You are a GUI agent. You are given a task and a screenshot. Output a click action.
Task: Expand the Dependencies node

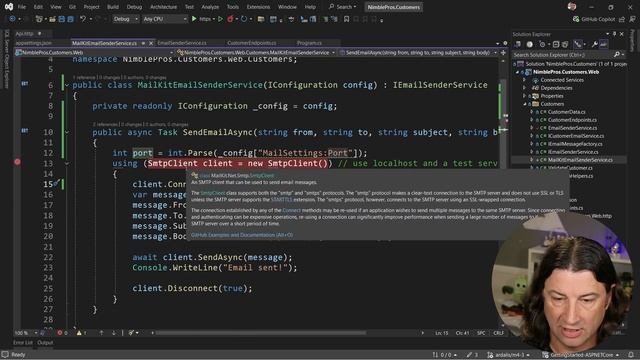coord(525,88)
